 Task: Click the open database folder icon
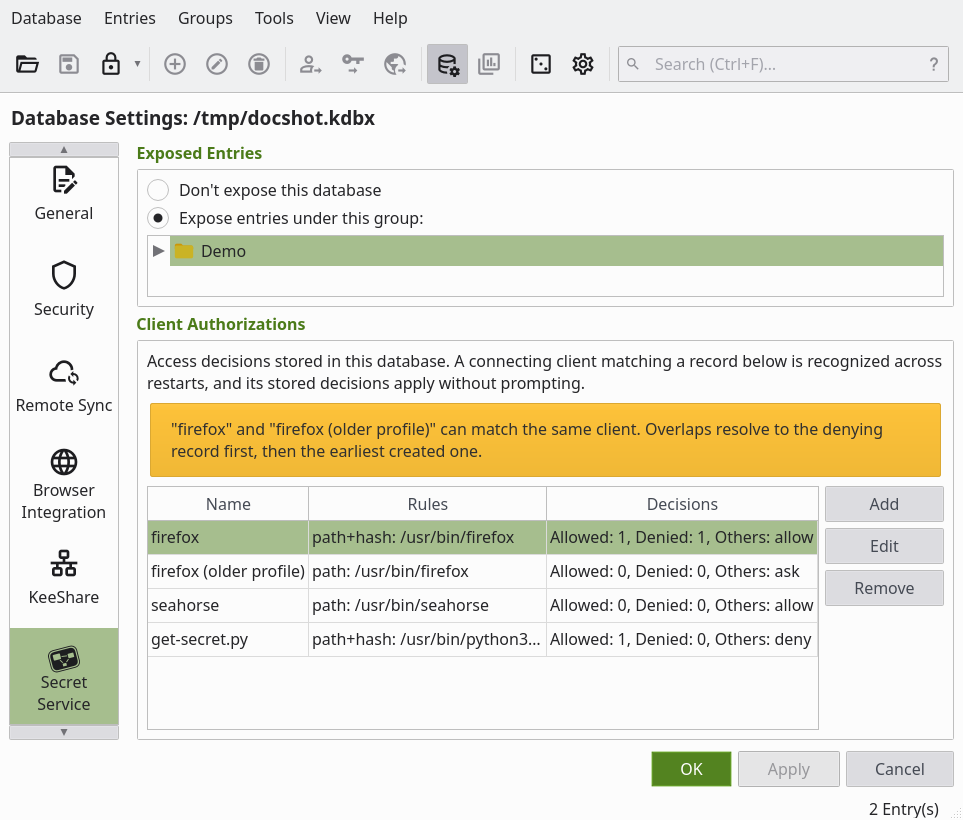click(27, 64)
